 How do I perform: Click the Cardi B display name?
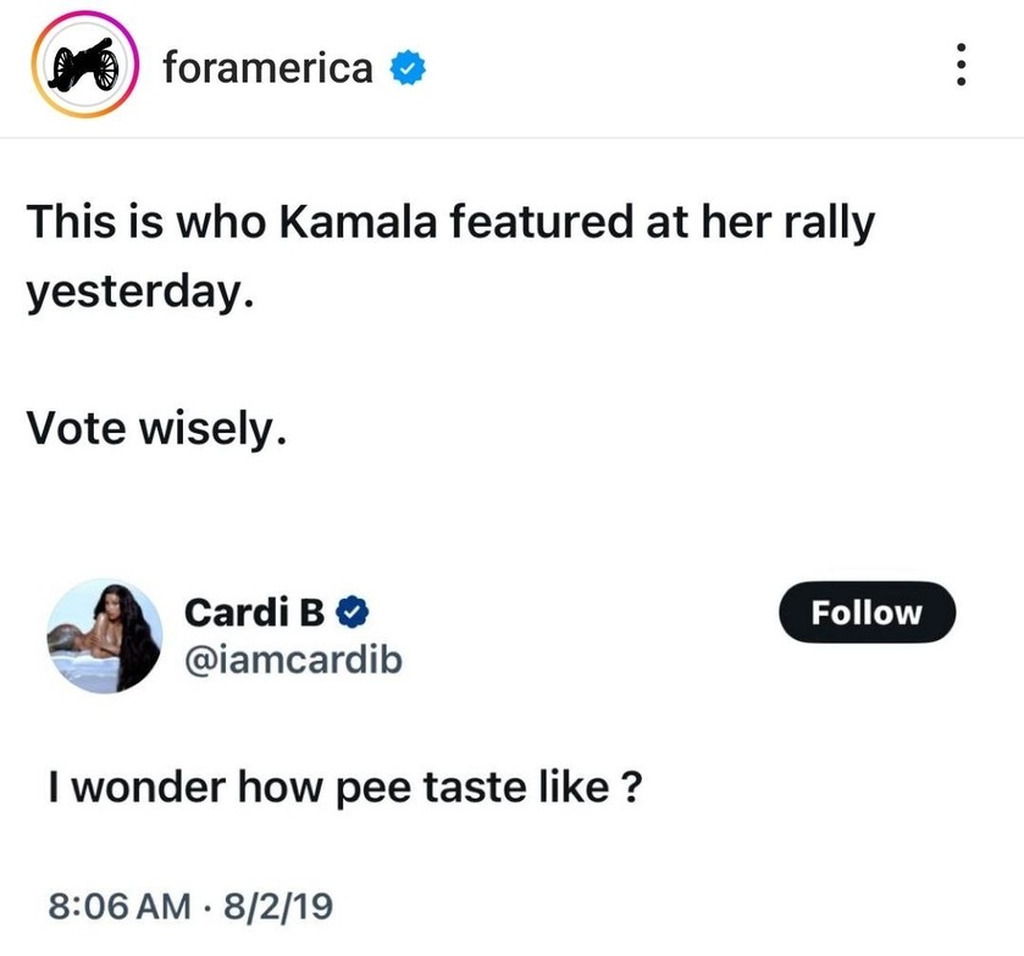point(254,611)
